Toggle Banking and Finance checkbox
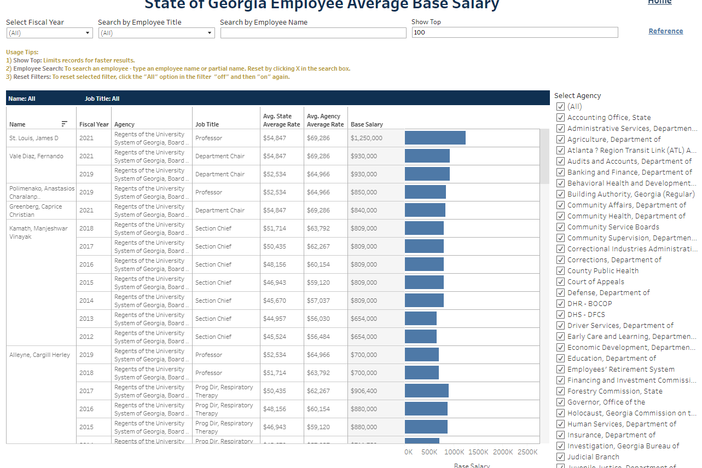 click(560, 172)
